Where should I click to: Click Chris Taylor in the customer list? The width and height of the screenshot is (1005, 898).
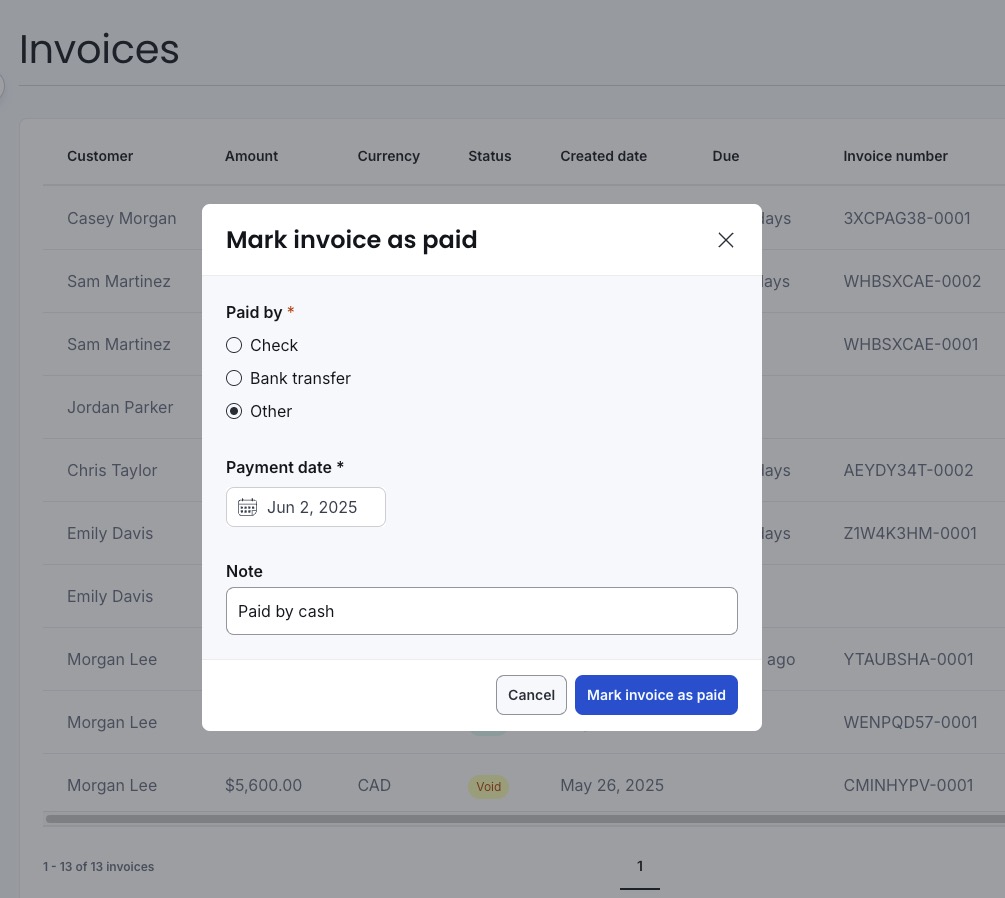point(112,470)
